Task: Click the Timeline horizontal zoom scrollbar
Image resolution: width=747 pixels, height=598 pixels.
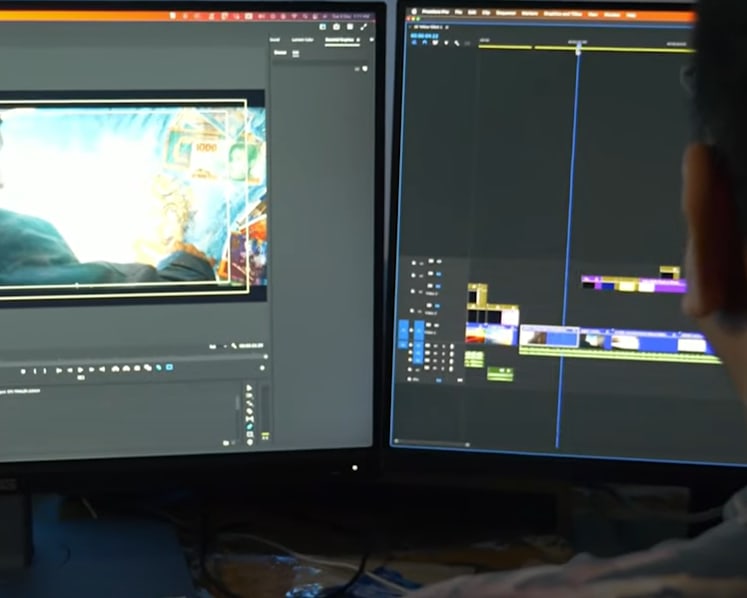Action: click(432, 444)
